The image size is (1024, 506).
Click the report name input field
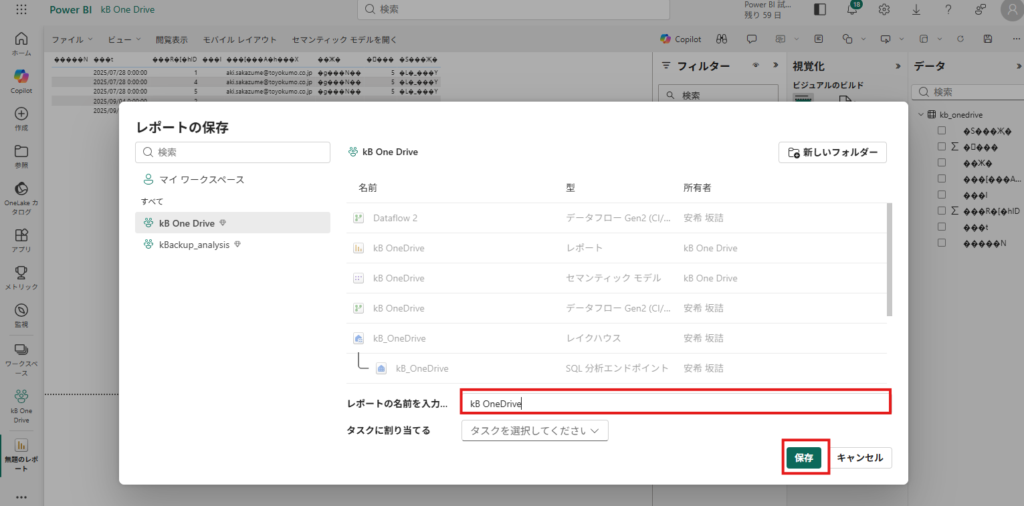click(x=675, y=403)
